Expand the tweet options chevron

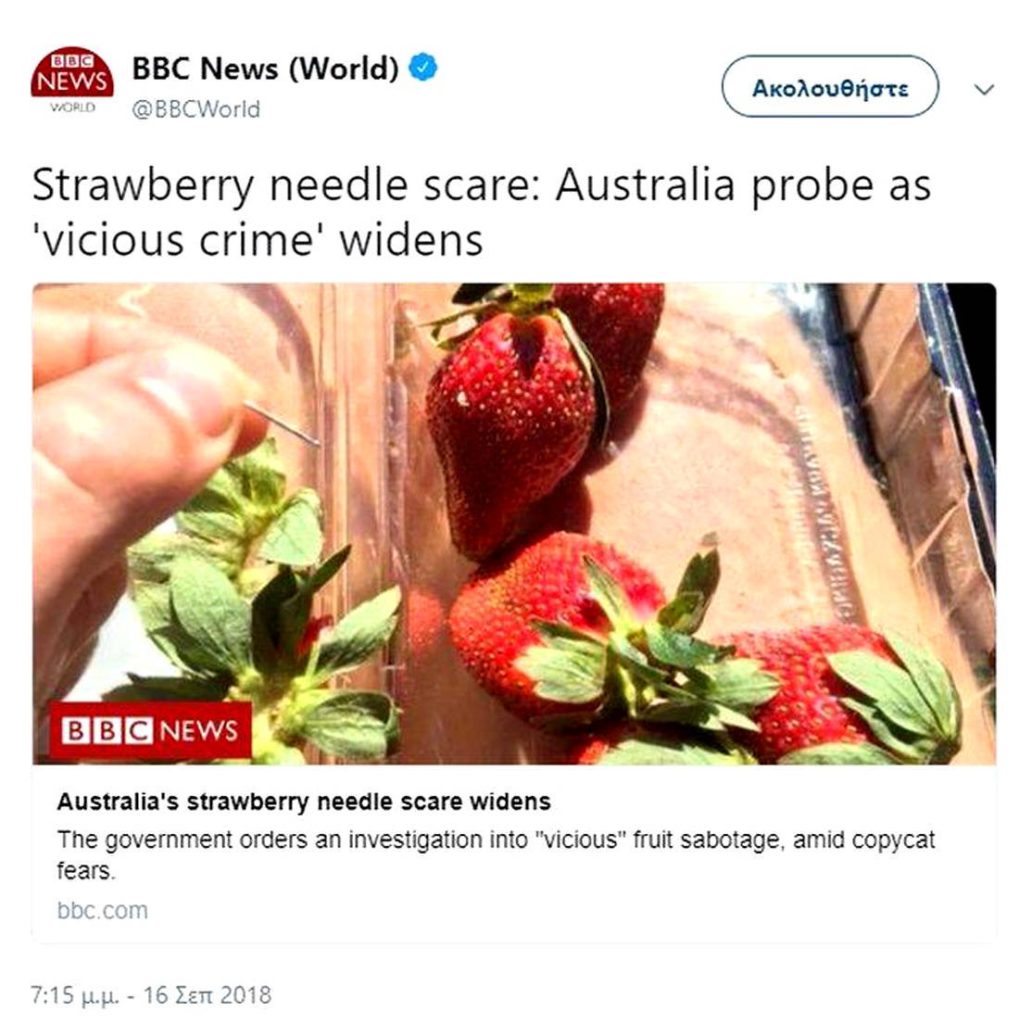point(984,89)
